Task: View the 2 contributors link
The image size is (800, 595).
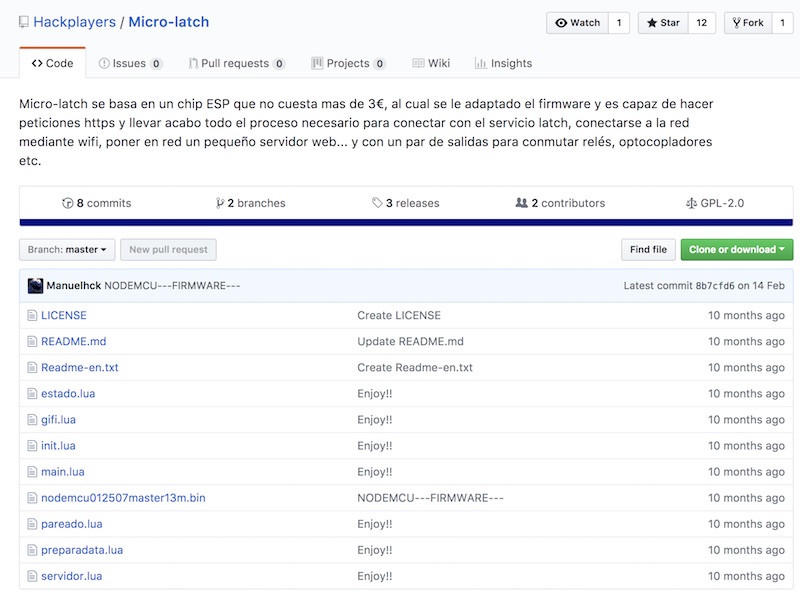Action: click(x=560, y=203)
